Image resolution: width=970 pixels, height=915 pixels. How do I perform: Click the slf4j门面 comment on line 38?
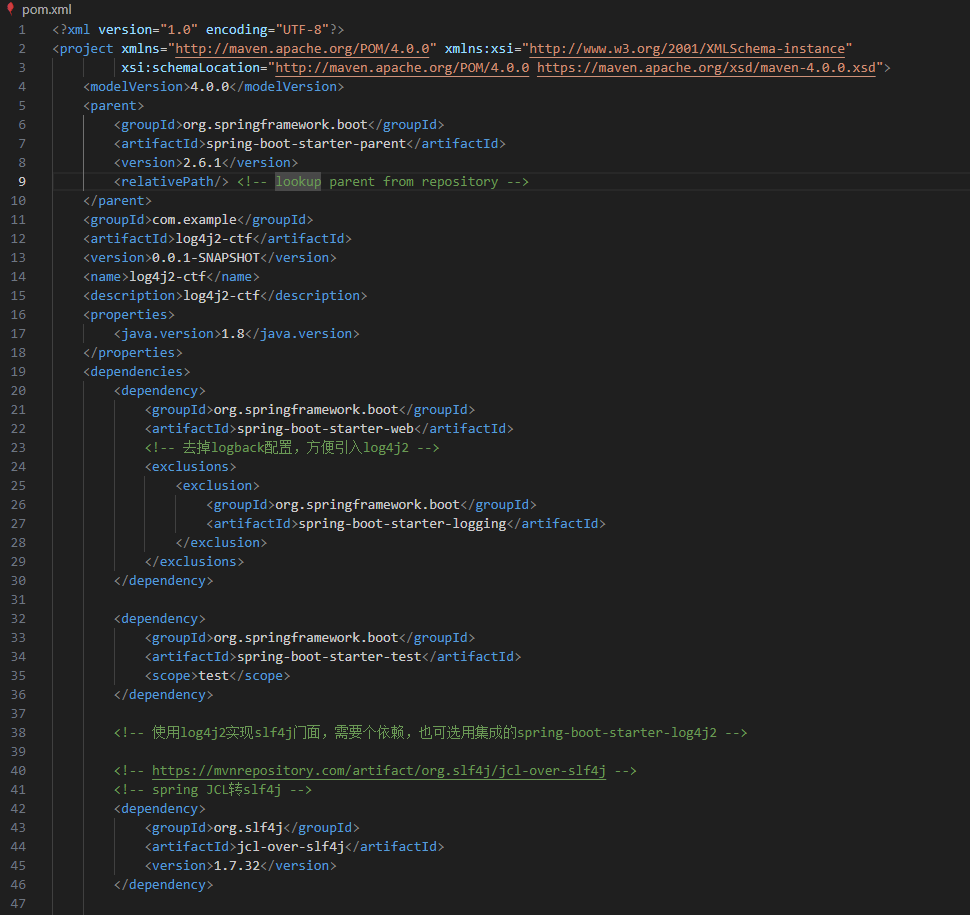(x=431, y=732)
